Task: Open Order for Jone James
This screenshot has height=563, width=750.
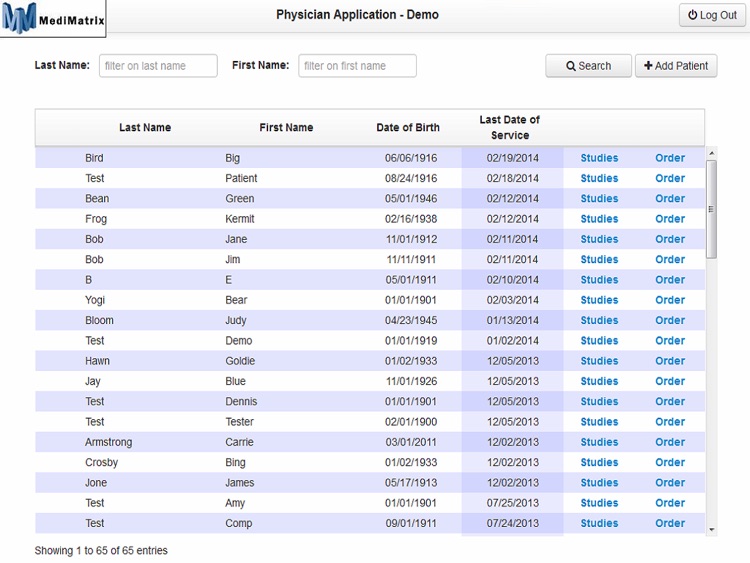Action: (670, 483)
